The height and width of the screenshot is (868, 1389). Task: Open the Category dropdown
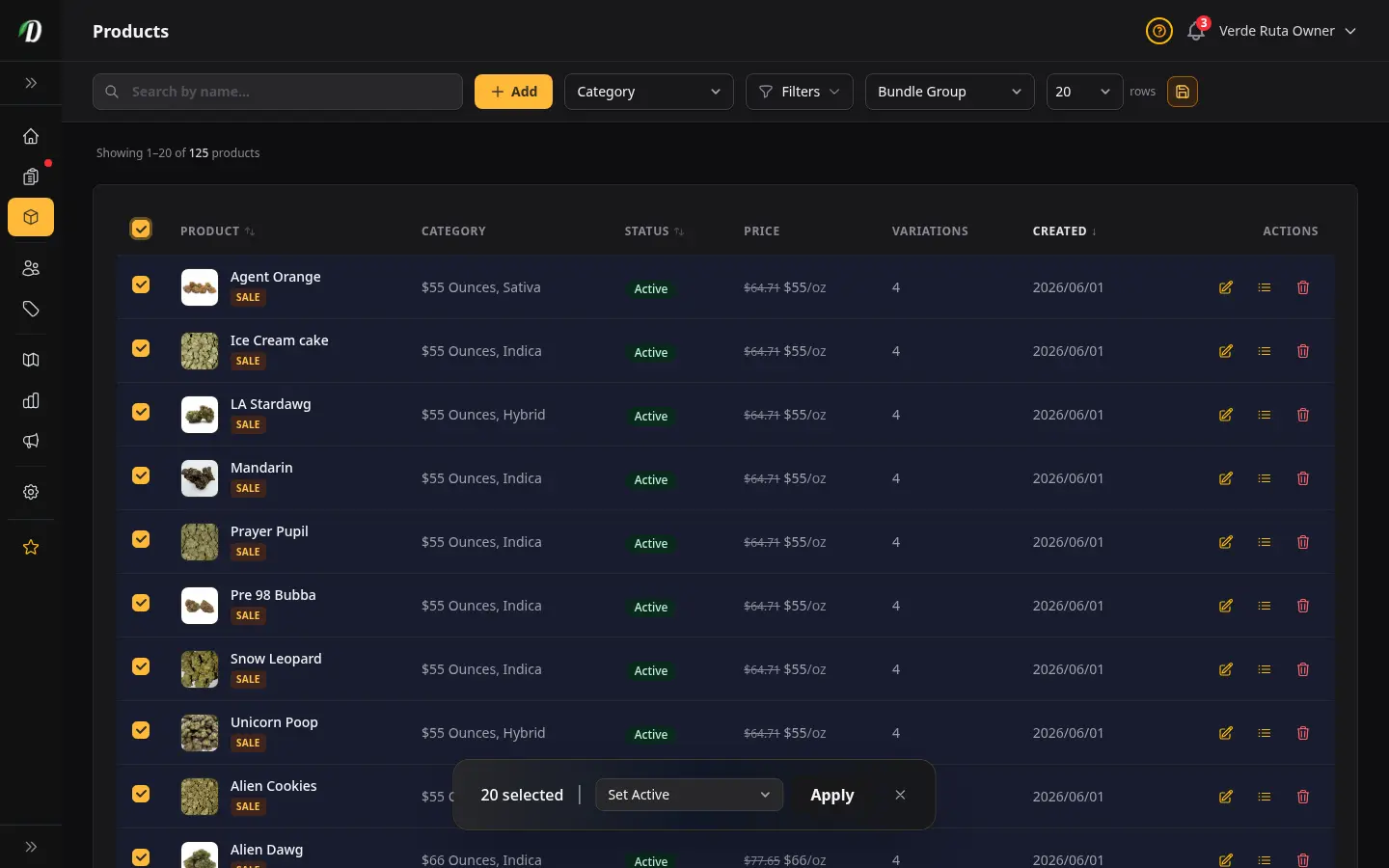pyautogui.click(x=648, y=92)
